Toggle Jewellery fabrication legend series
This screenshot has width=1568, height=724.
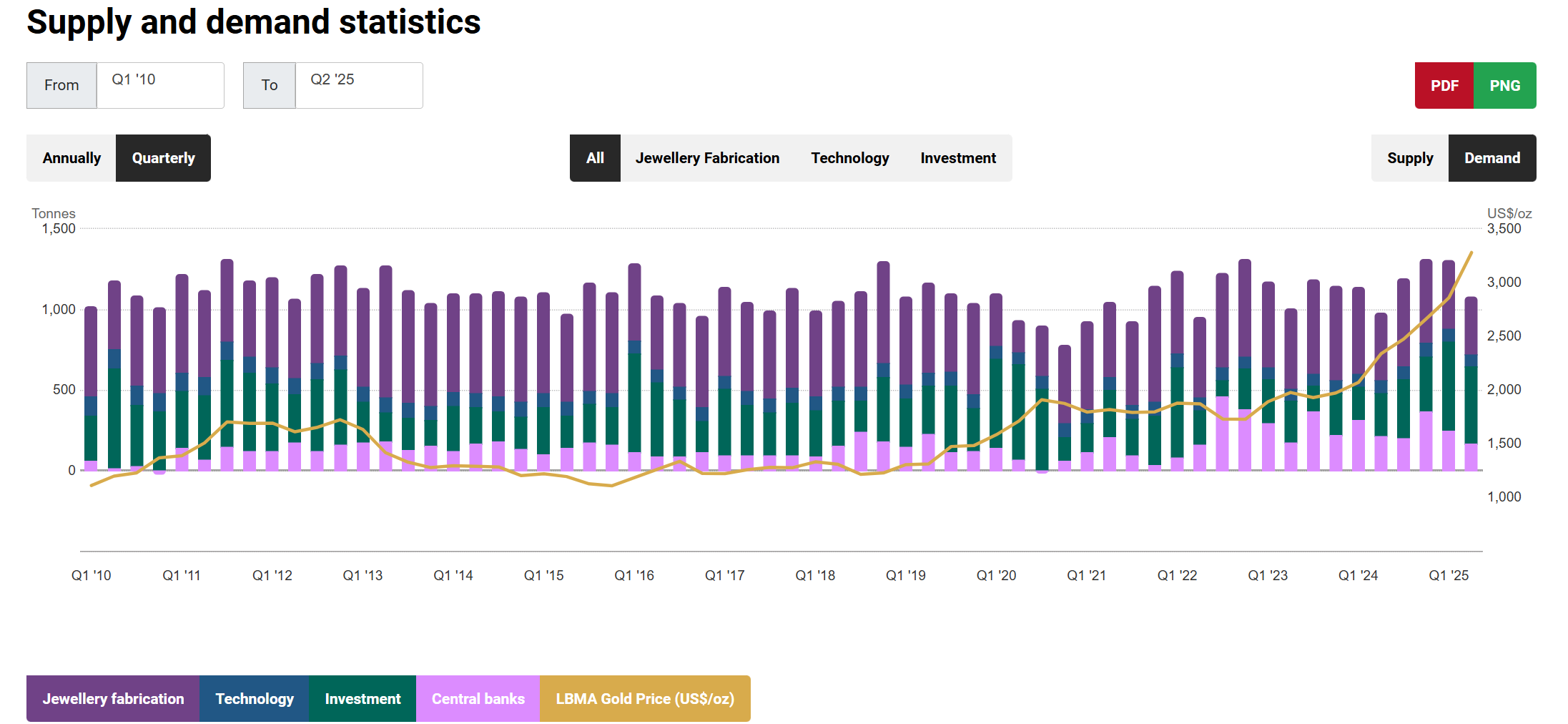tap(113, 698)
